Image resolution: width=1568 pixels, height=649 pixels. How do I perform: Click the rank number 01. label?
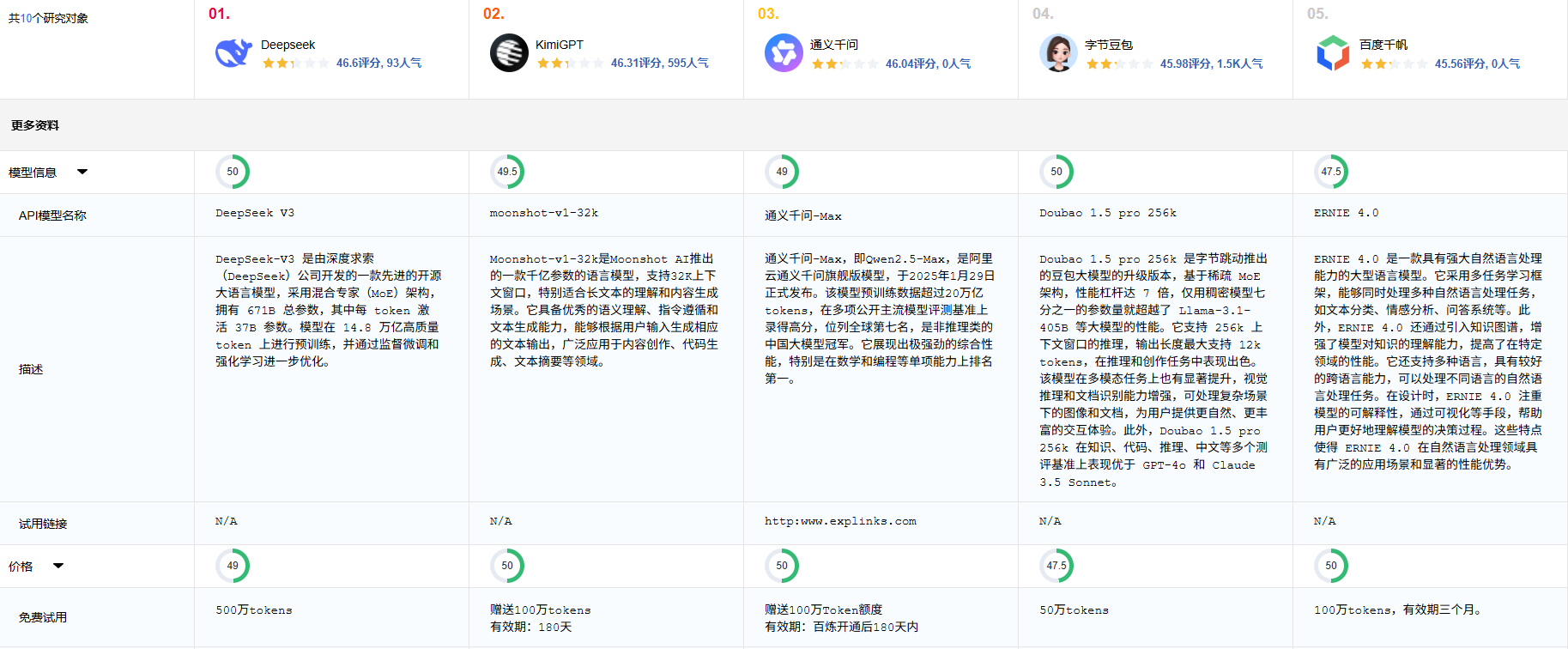click(220, 14)
